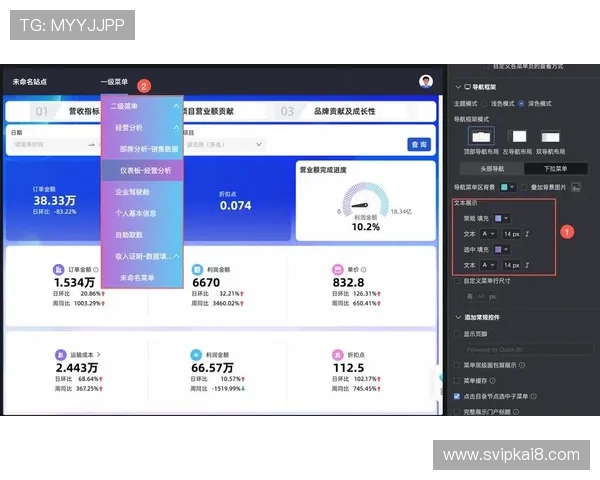The width and height of the screenshot is (600, 480).
Task: Click the 利润金额 icon above 66.57万
Action: (196, 355)
